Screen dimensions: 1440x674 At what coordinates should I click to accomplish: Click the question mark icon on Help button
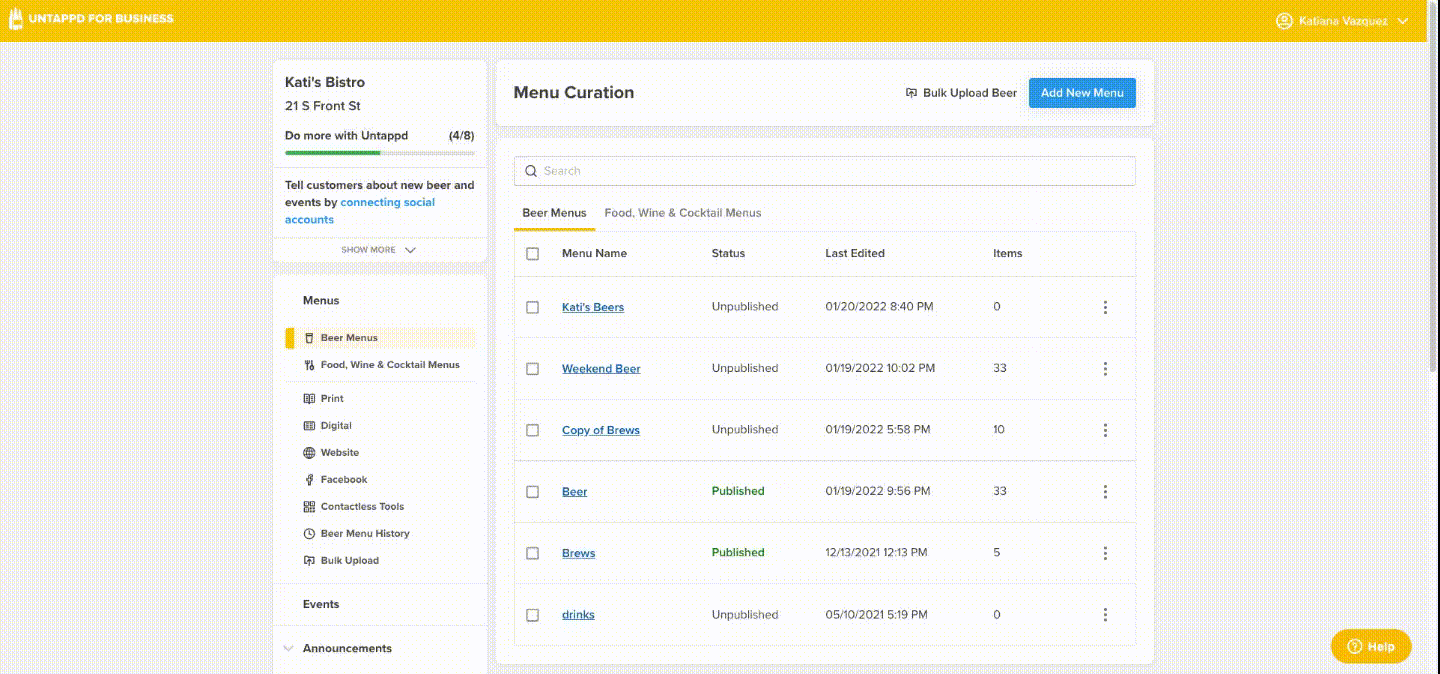(1355, 646)
